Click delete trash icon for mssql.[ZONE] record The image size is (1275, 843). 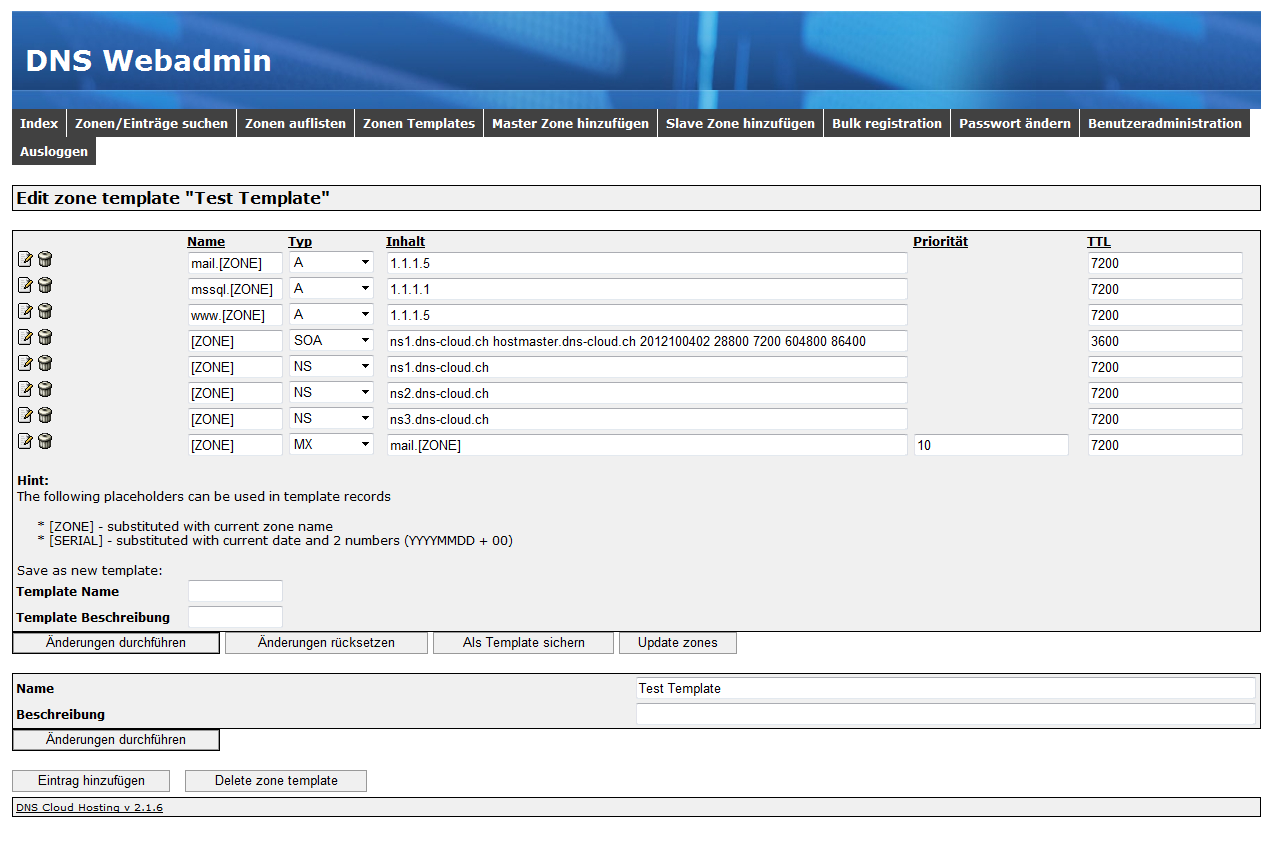pyautogui.click(x=45, y=286)
